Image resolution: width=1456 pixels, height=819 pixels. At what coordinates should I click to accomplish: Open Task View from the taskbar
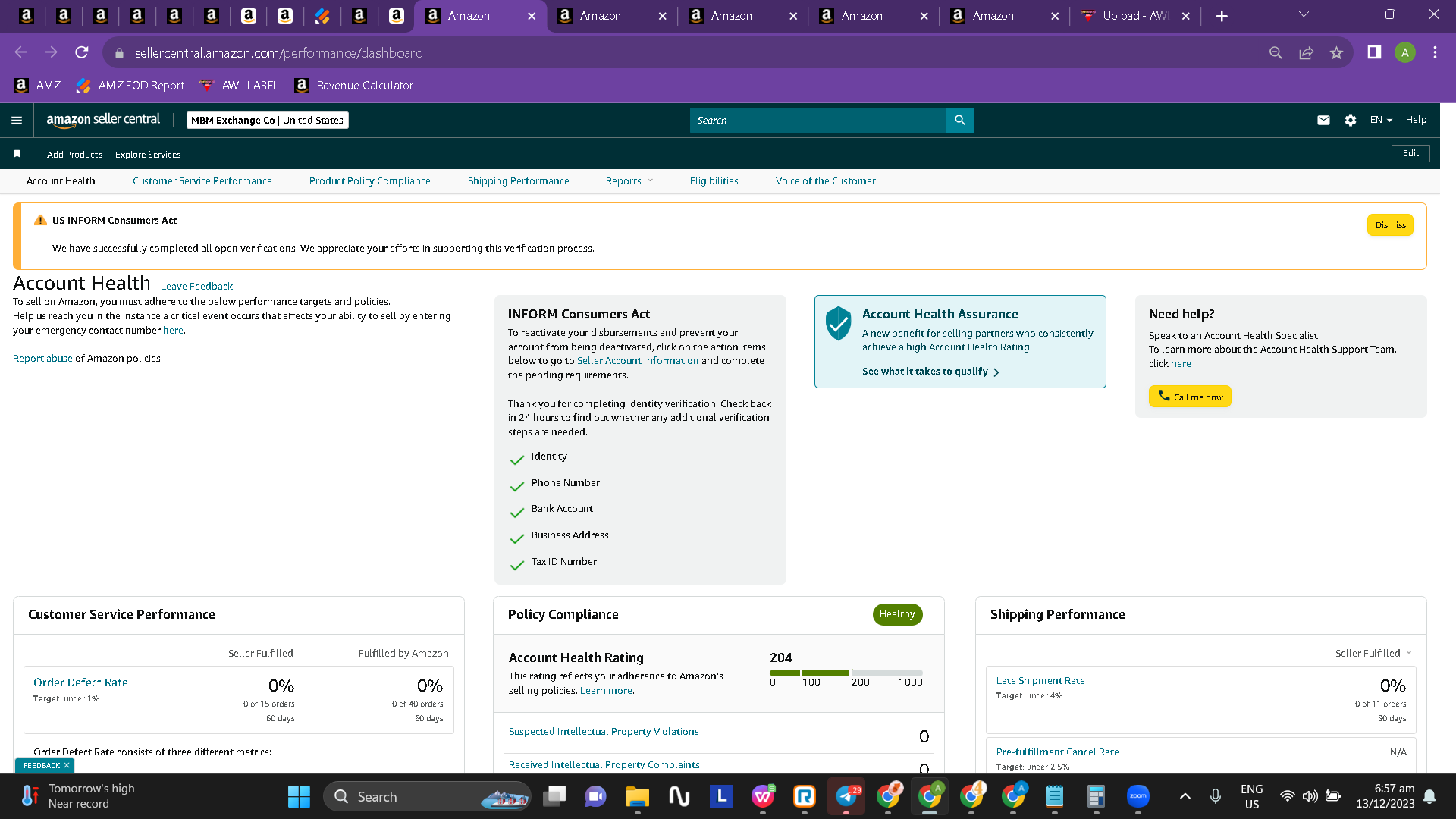(x=554, y=796)
